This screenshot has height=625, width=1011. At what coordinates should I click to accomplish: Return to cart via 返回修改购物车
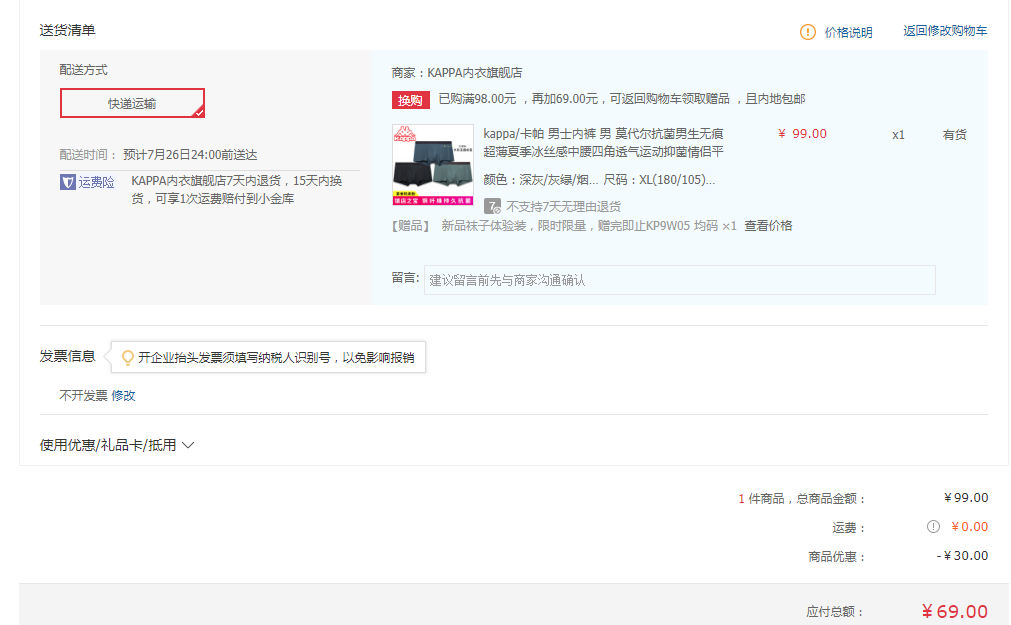(x=945, y=31)
